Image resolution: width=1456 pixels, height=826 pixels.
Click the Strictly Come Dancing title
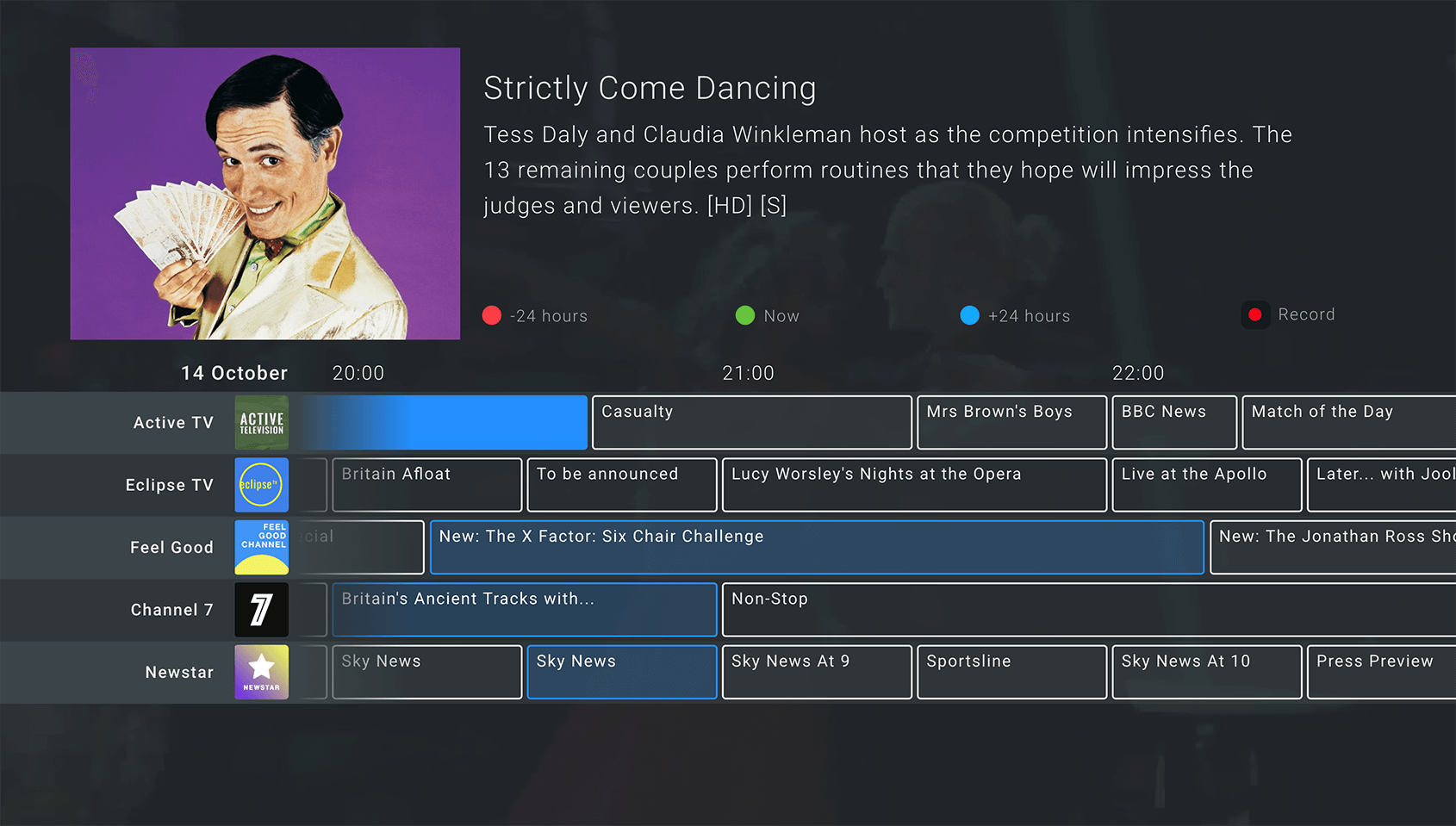coord(650,89)
